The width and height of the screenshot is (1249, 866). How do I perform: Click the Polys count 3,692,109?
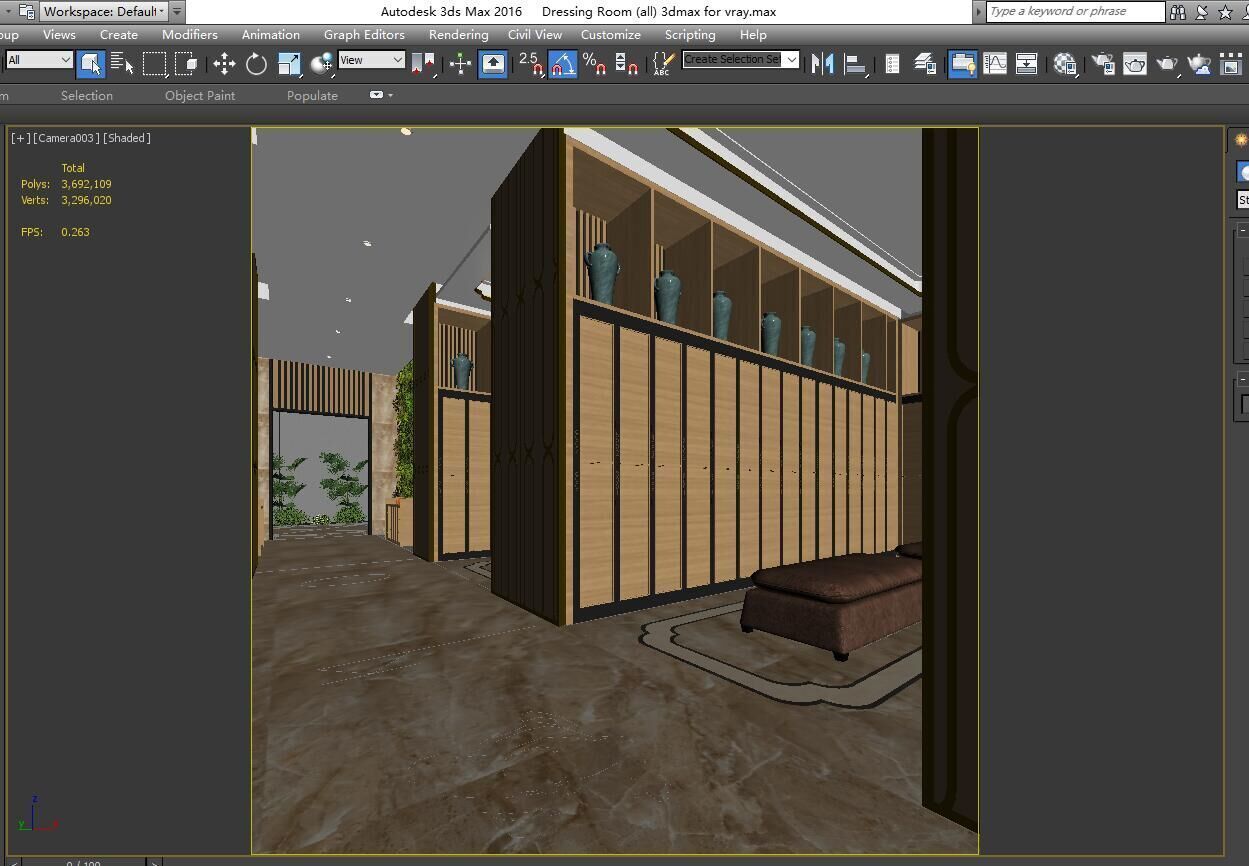(x=86, y=184)
